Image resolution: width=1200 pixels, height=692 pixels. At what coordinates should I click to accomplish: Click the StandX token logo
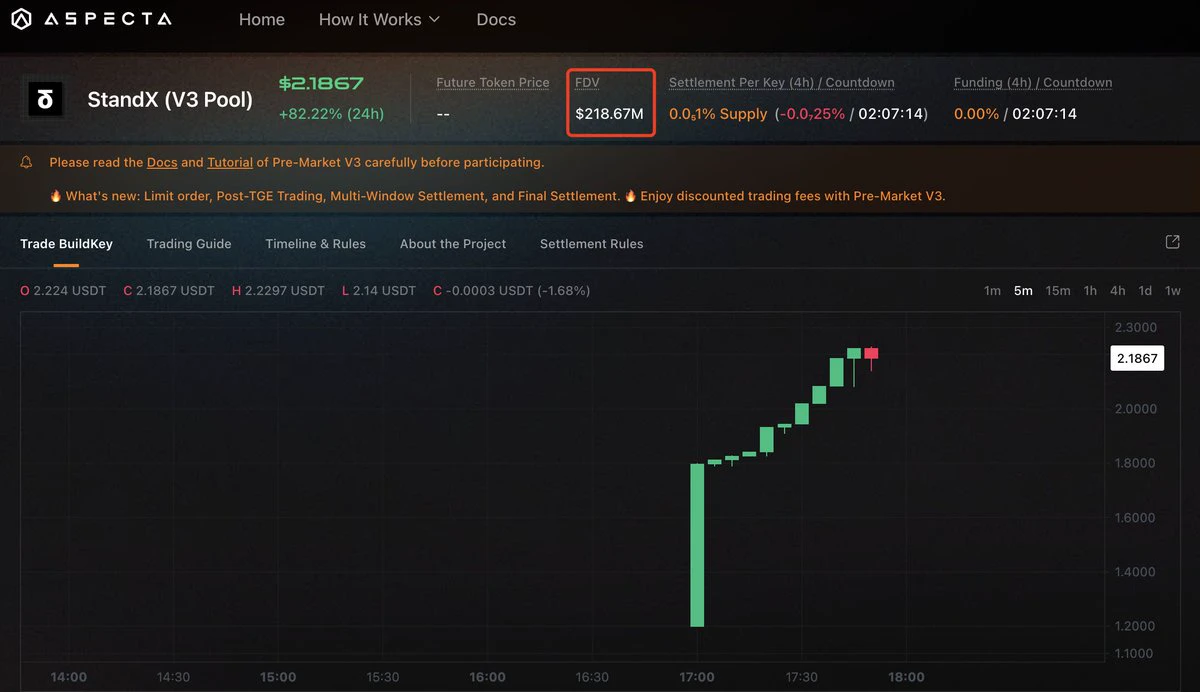click(x=45, y=99)
